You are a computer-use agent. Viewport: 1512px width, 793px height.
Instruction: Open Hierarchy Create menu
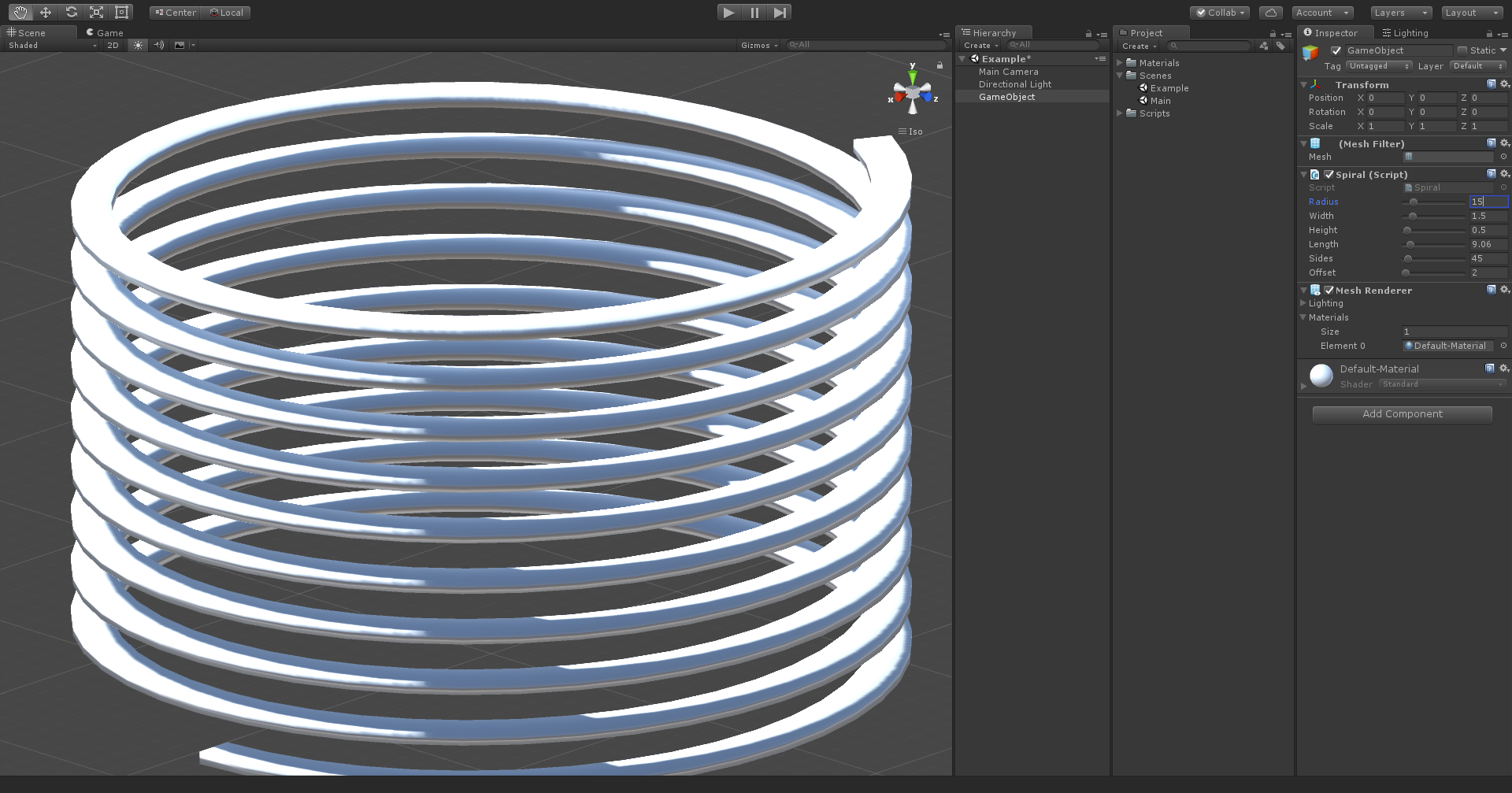[980, 46]
